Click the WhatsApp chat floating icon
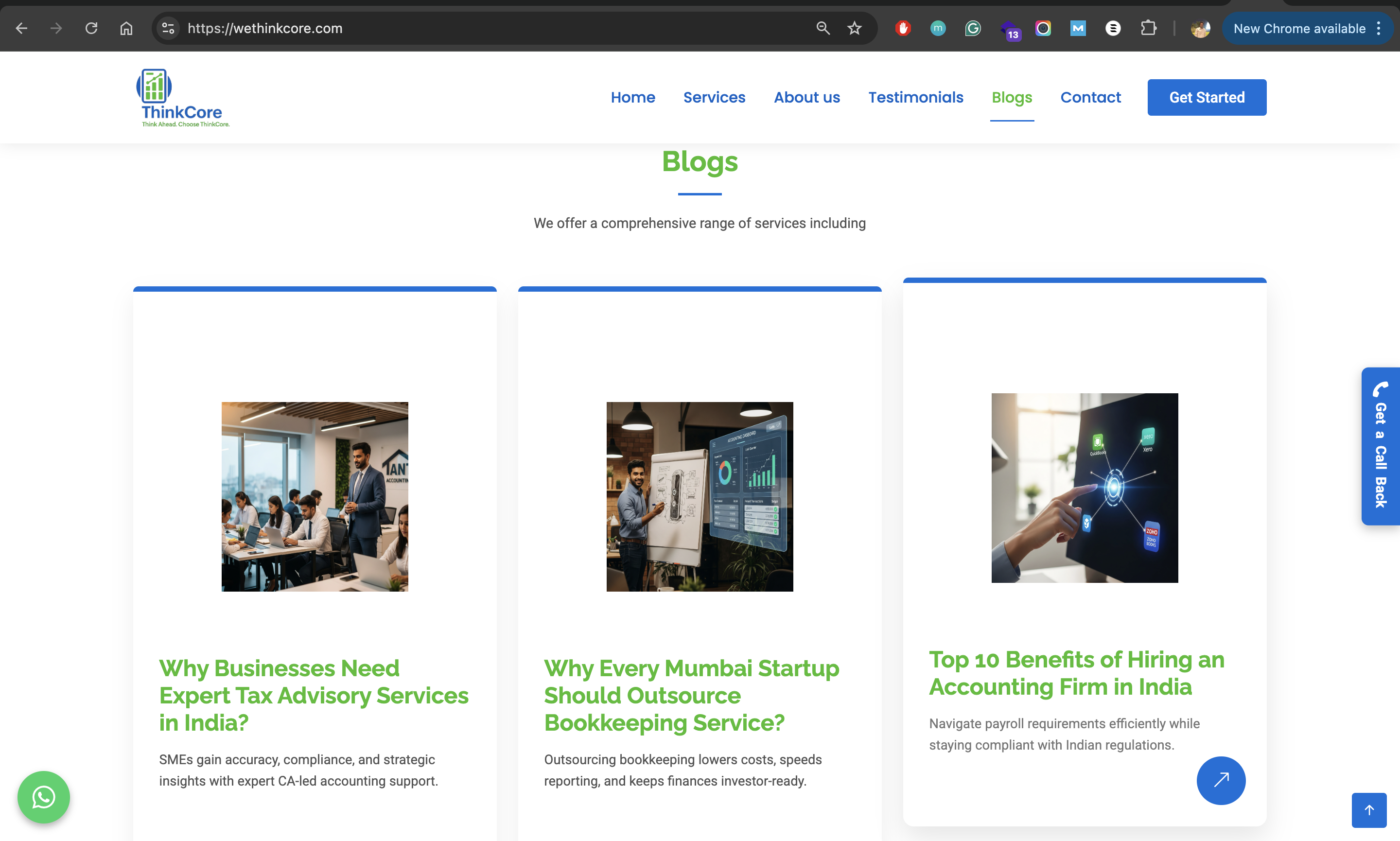The image size is (1400, 841). pos(44,797)
